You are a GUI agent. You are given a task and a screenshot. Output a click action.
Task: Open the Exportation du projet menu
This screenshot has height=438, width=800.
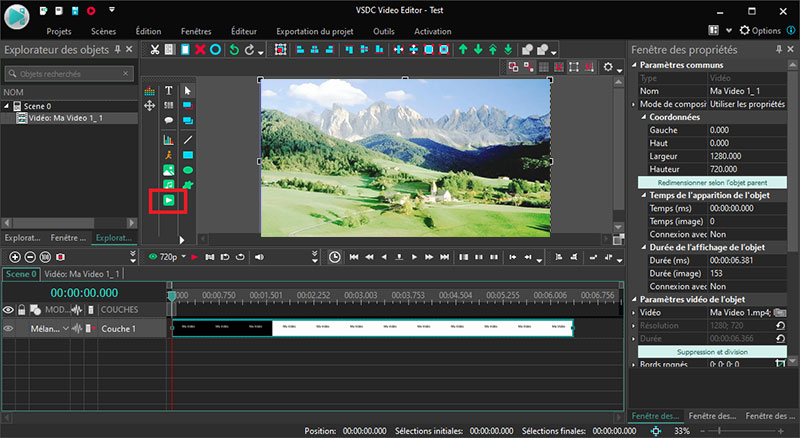pos(315,31)
